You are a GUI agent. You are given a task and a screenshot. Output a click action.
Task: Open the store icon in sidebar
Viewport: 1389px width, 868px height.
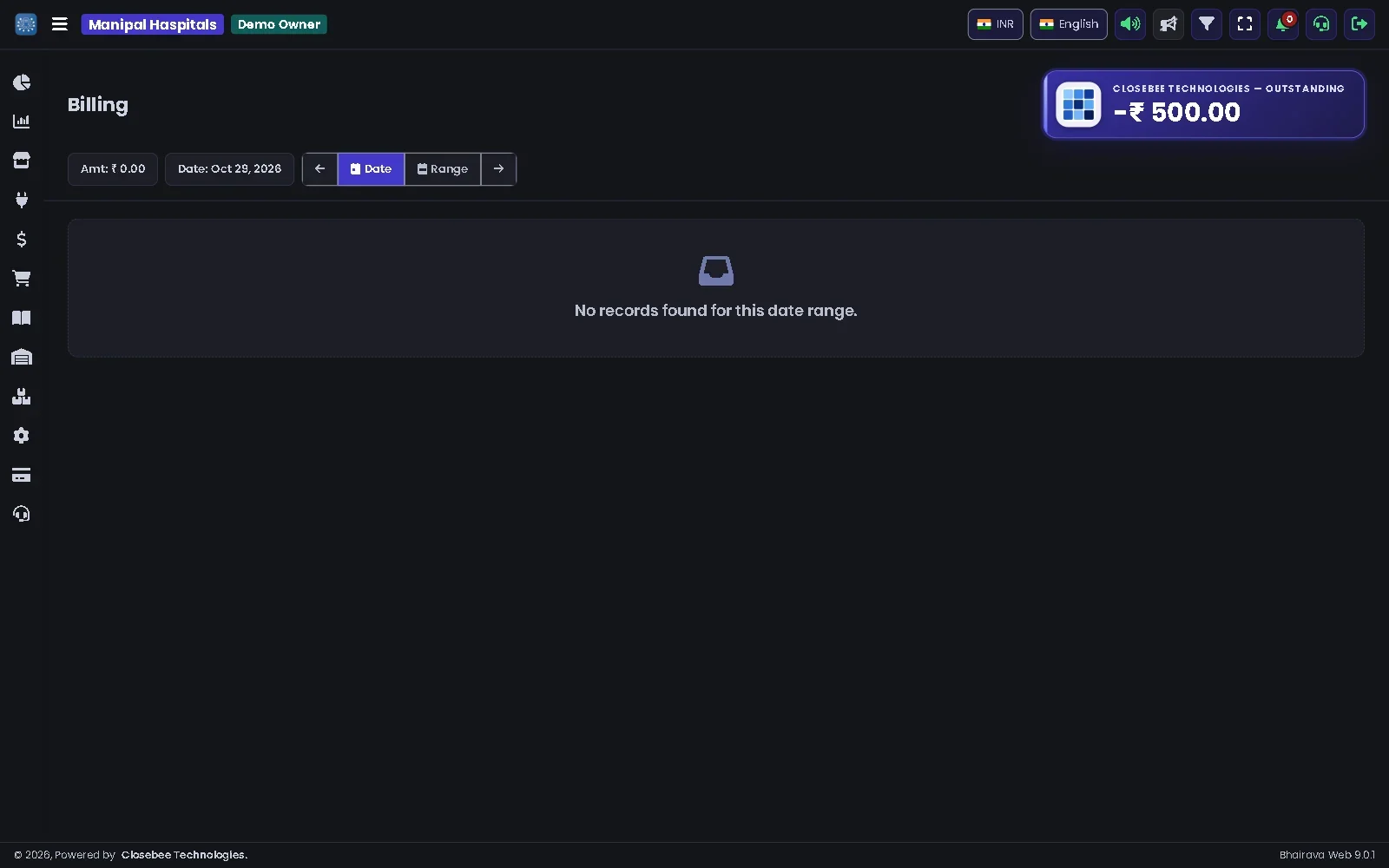pyautogui.click(x=22, y=161)
